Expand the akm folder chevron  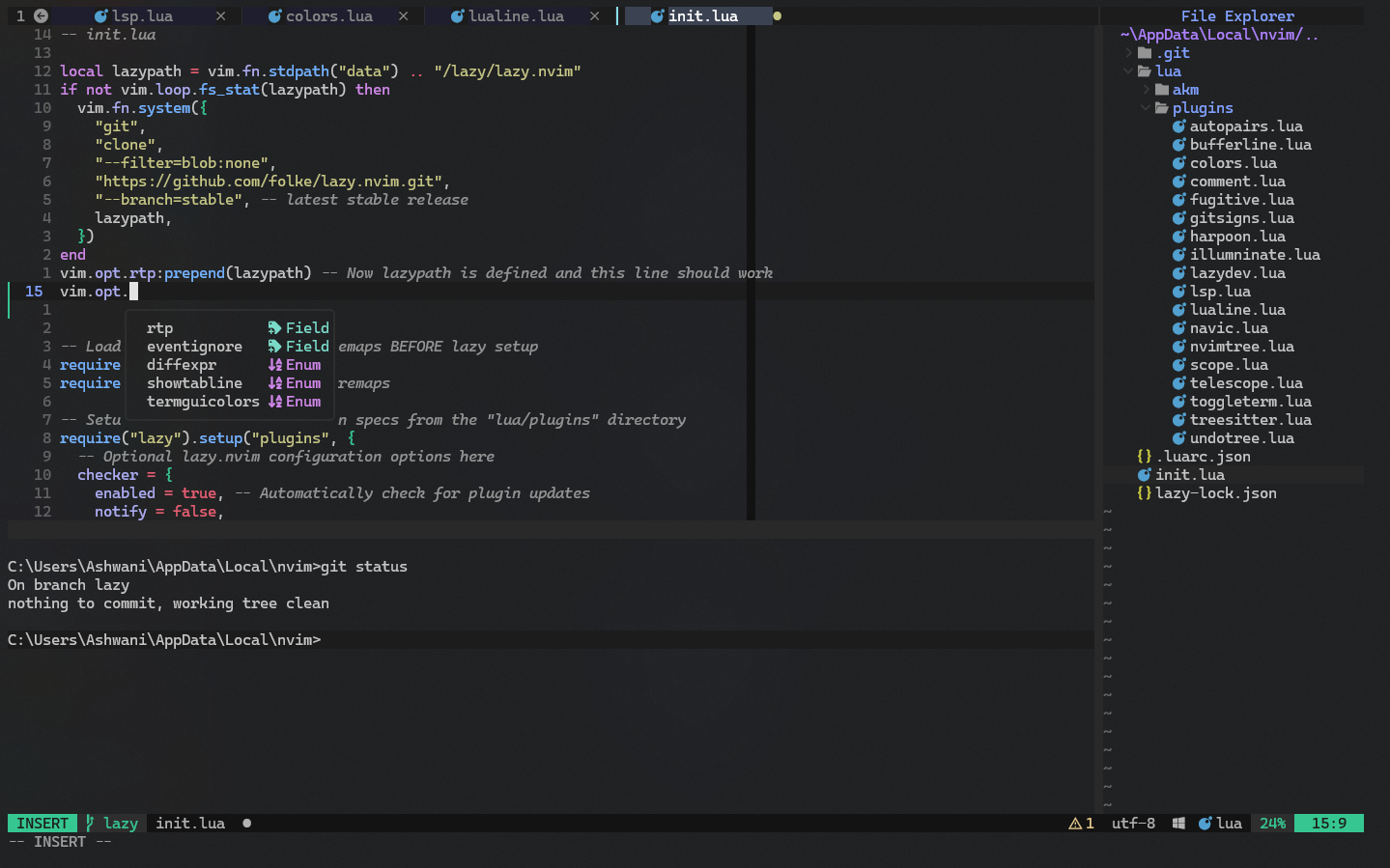[1146, 90]
